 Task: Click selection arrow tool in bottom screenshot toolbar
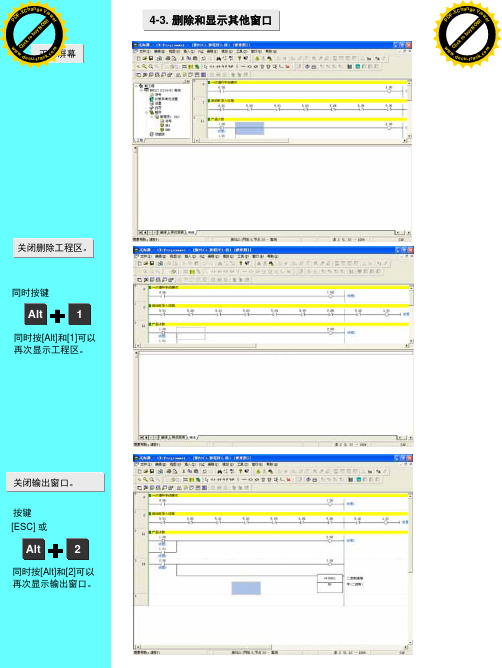click(x=207, y=479)
